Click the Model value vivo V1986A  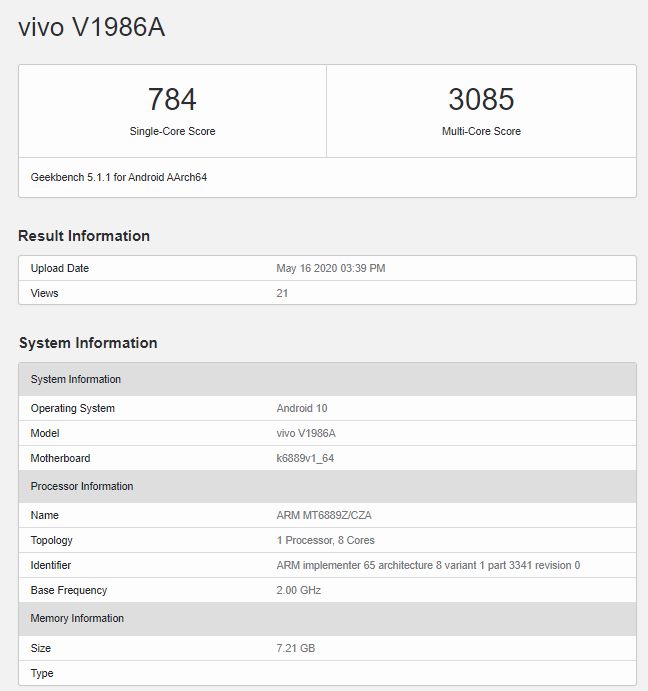[307, 433]
